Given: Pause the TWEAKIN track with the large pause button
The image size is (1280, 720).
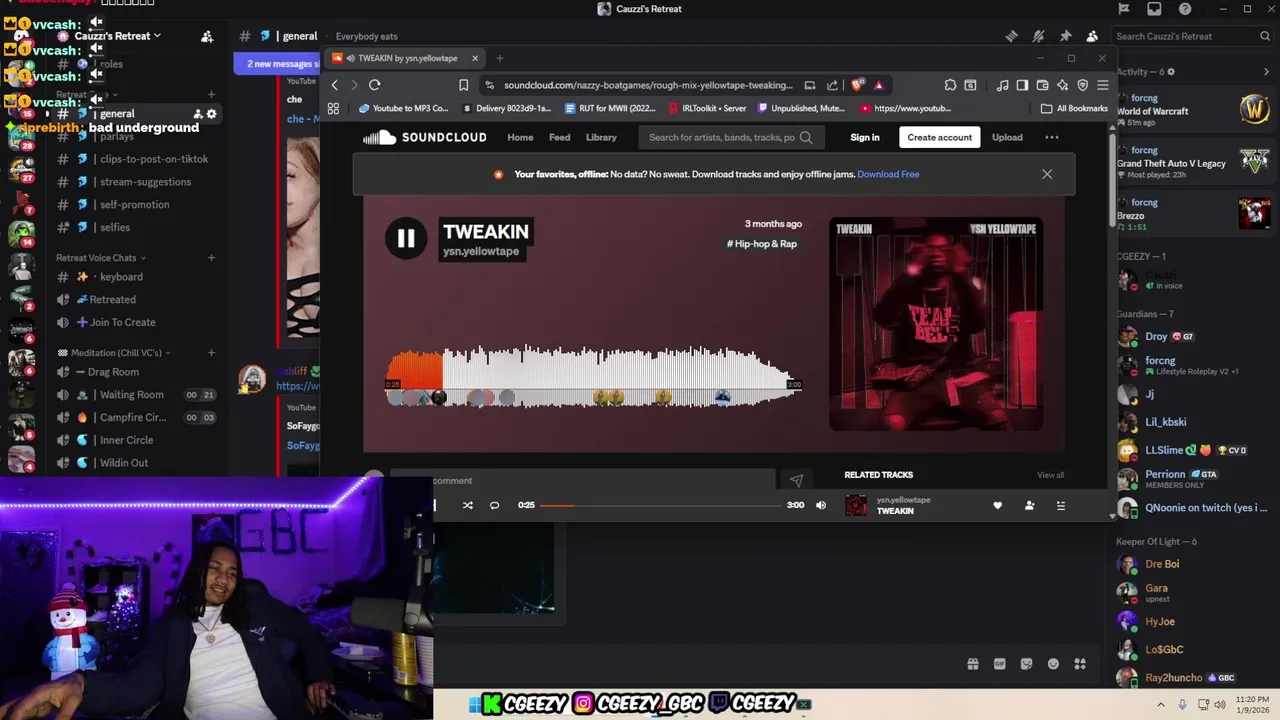Looking at the screenshot, I should (406, 238).
